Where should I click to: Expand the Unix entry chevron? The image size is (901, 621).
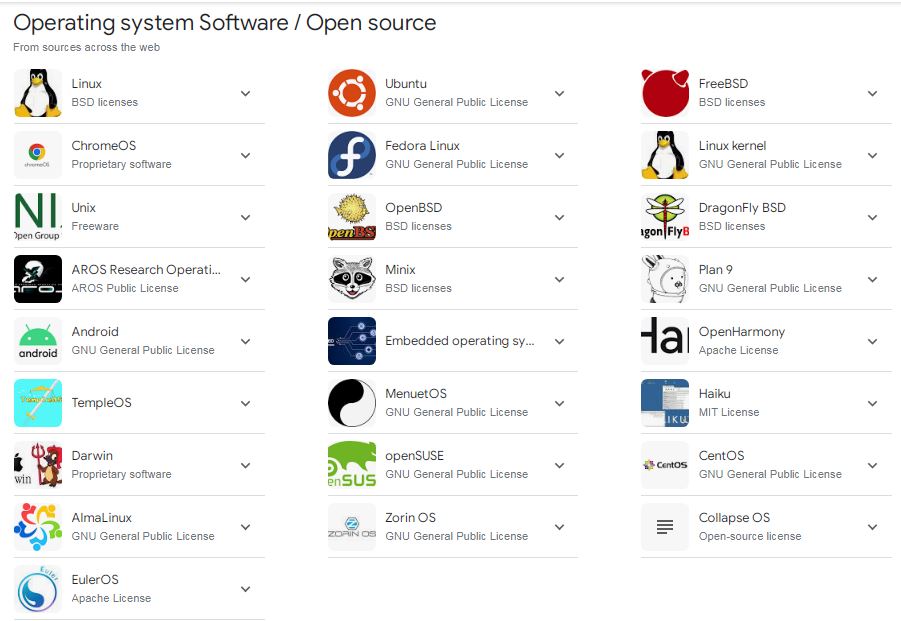click(245, 218)
